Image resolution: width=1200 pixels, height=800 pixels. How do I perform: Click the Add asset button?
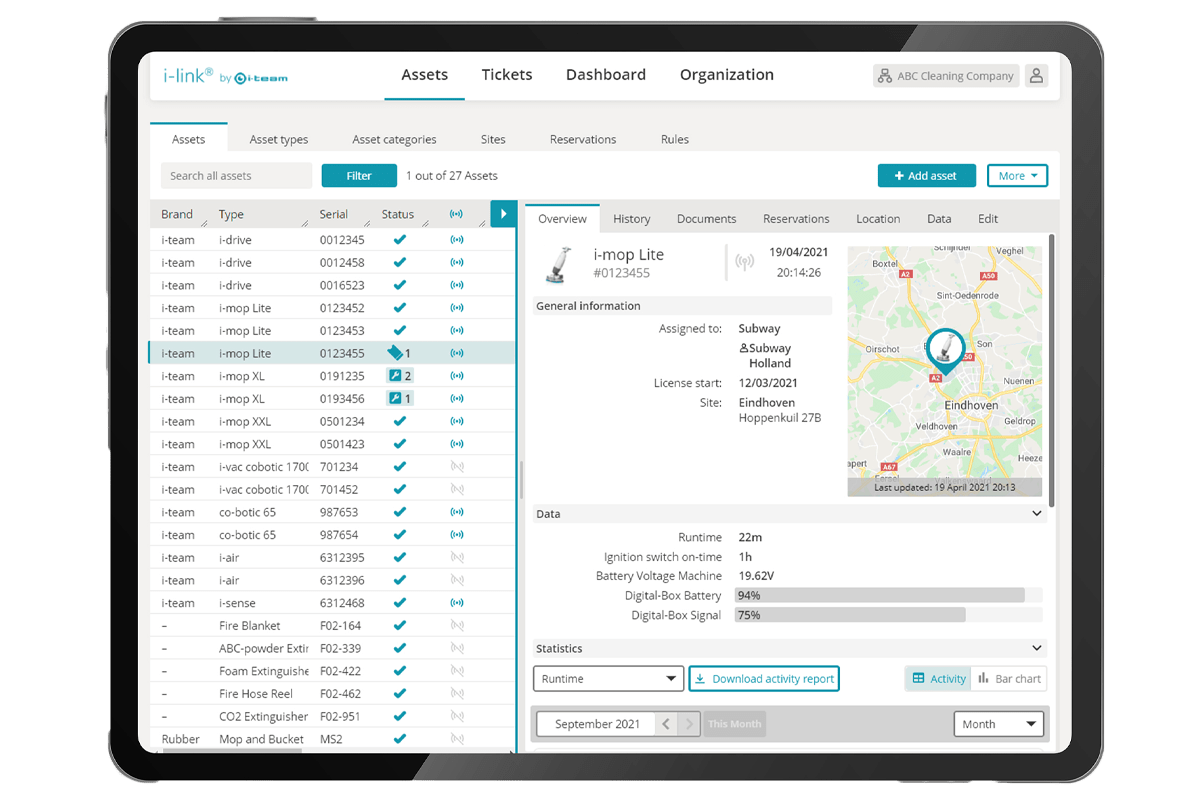click(x=926, y=176)
